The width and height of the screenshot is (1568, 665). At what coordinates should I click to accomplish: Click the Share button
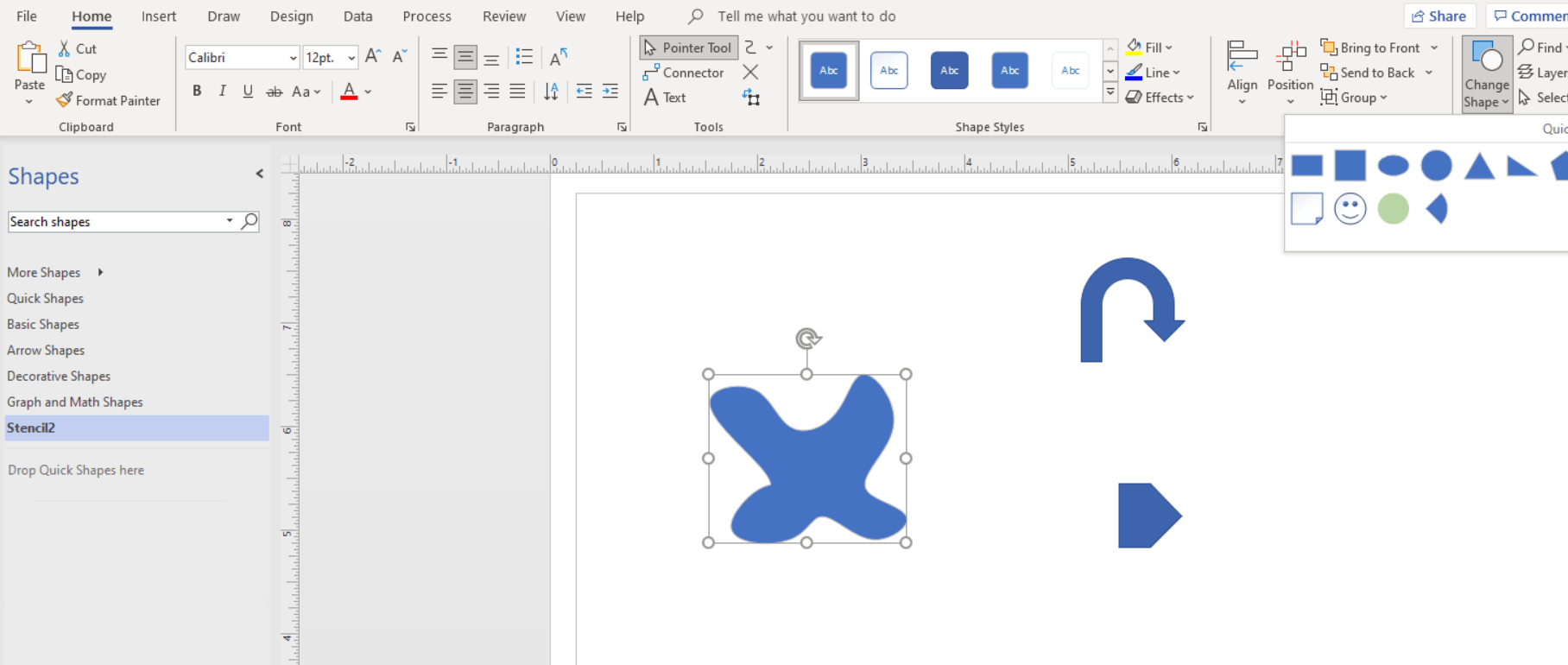click(1438, 16)
